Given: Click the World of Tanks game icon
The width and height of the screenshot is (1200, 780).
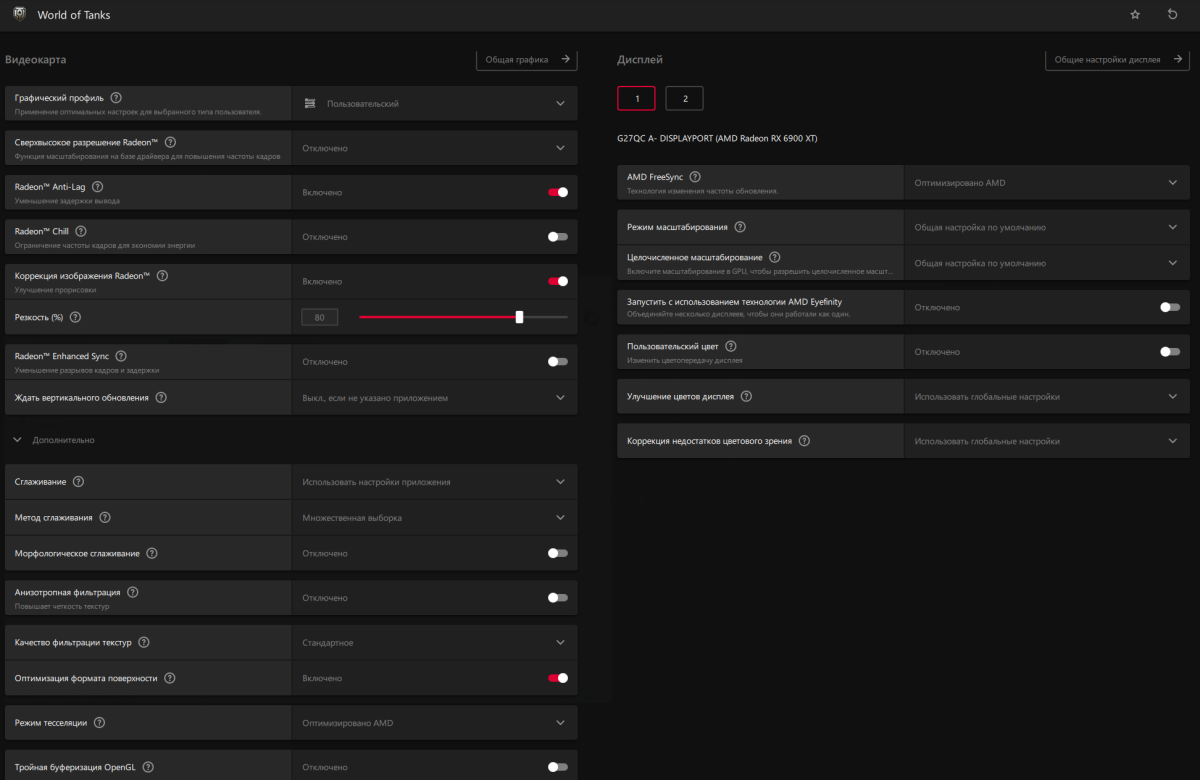Looking at the screenshot, I should pos(15,14).
